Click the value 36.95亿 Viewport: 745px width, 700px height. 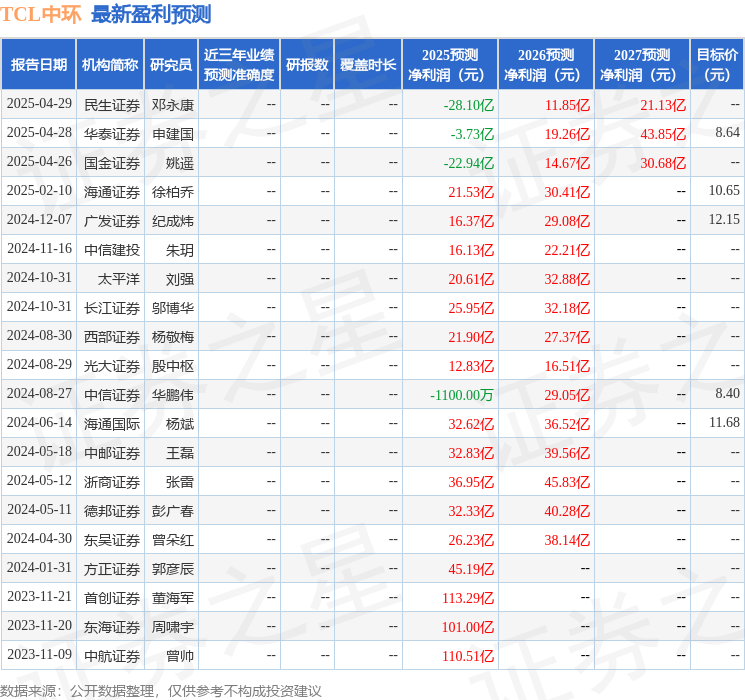[x=471, y=482]
